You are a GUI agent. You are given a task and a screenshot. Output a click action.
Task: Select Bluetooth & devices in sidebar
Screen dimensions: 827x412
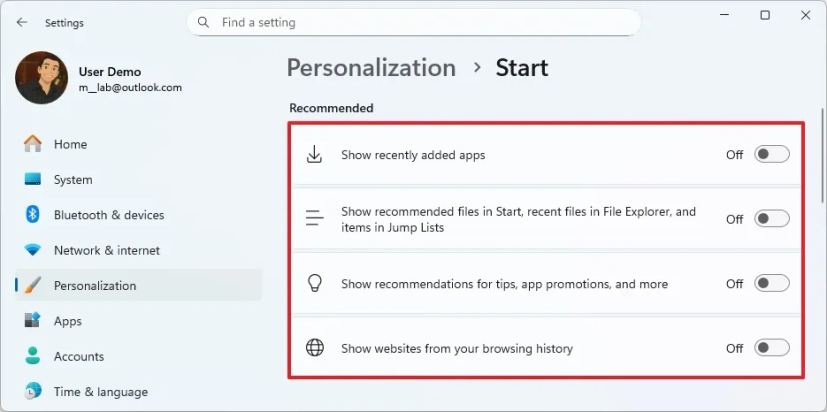(108, 215)
